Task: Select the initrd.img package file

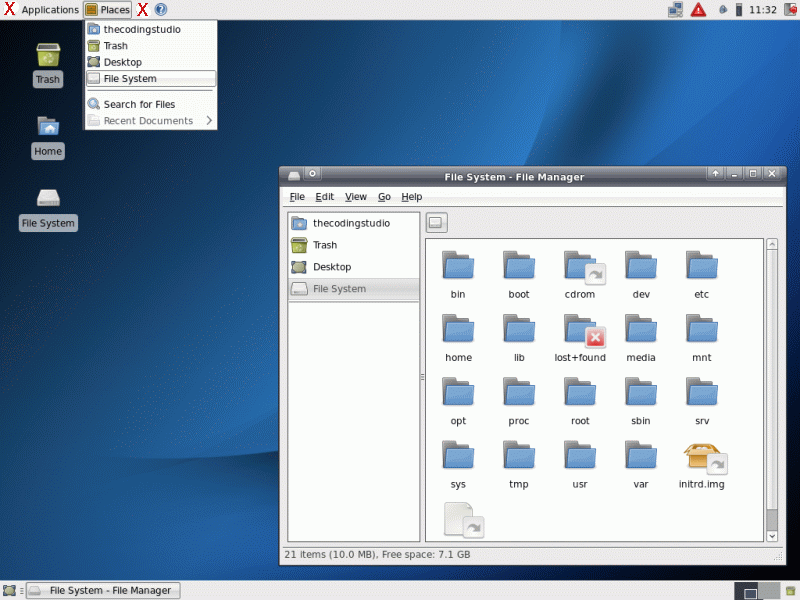Action: tap(702, 458)
